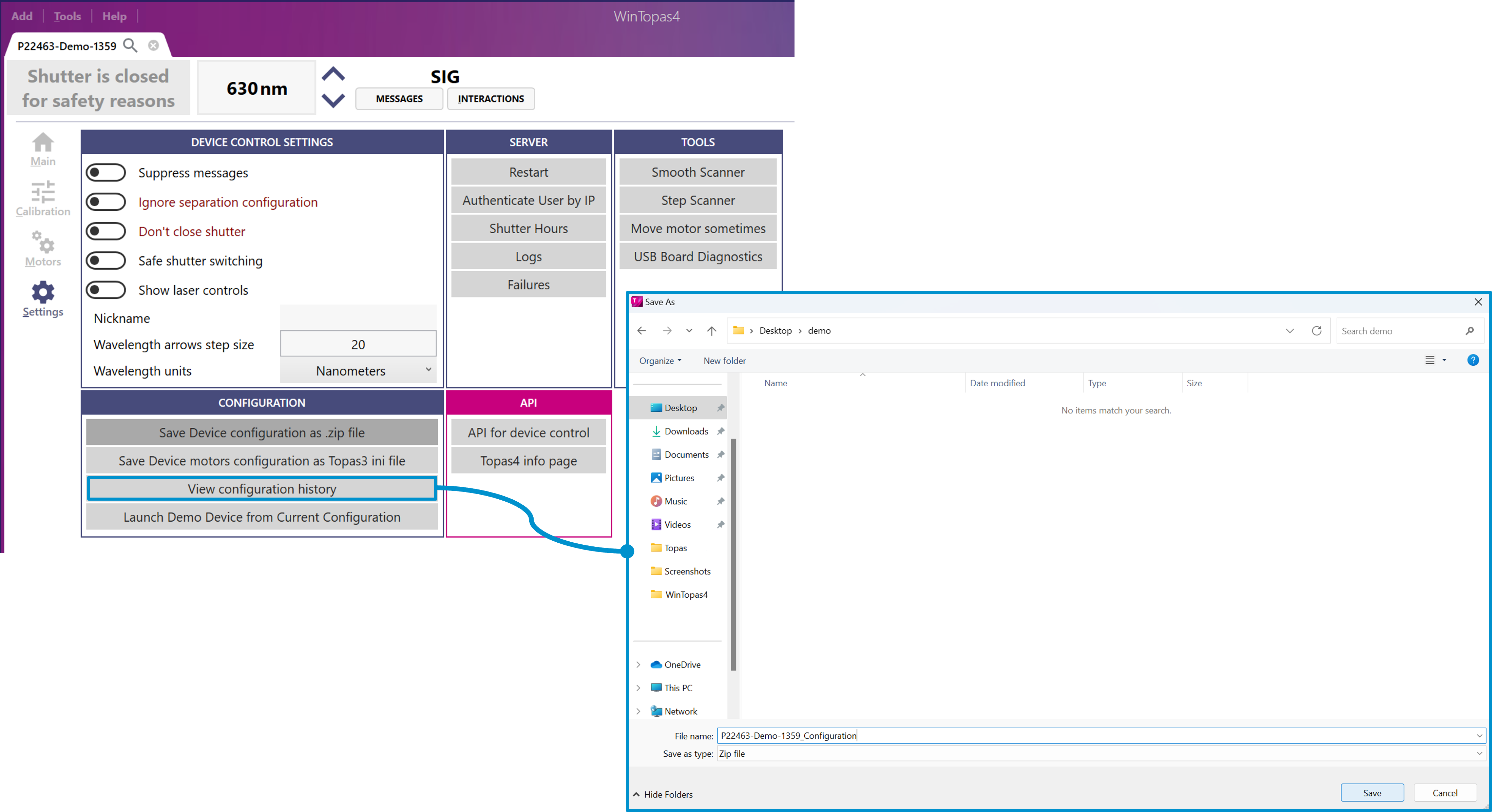Open the Help menu
The width and height of the screenshot is (1492, 812).
(114, 16)
